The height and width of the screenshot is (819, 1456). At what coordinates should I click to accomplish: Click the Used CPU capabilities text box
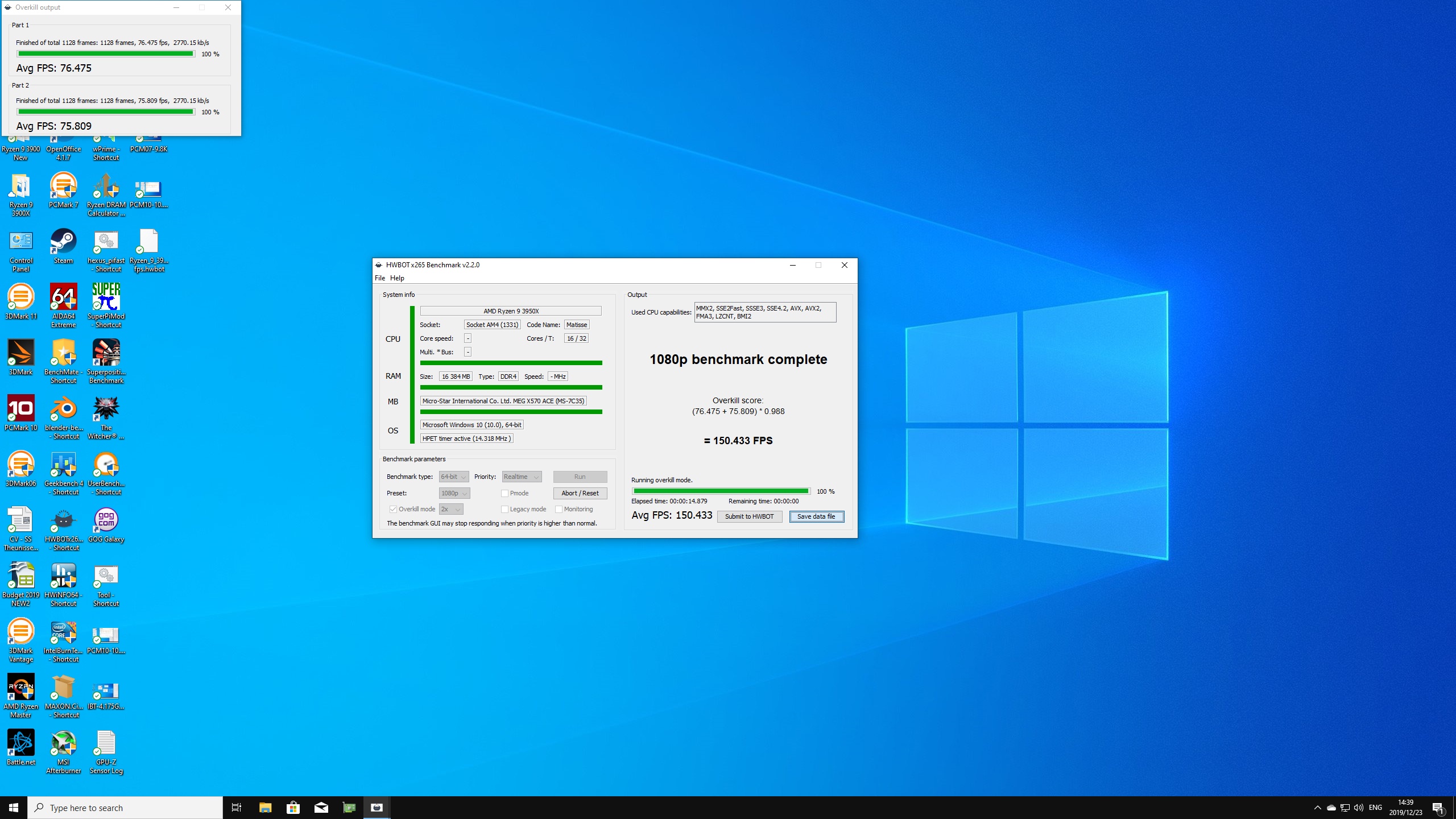765,312
